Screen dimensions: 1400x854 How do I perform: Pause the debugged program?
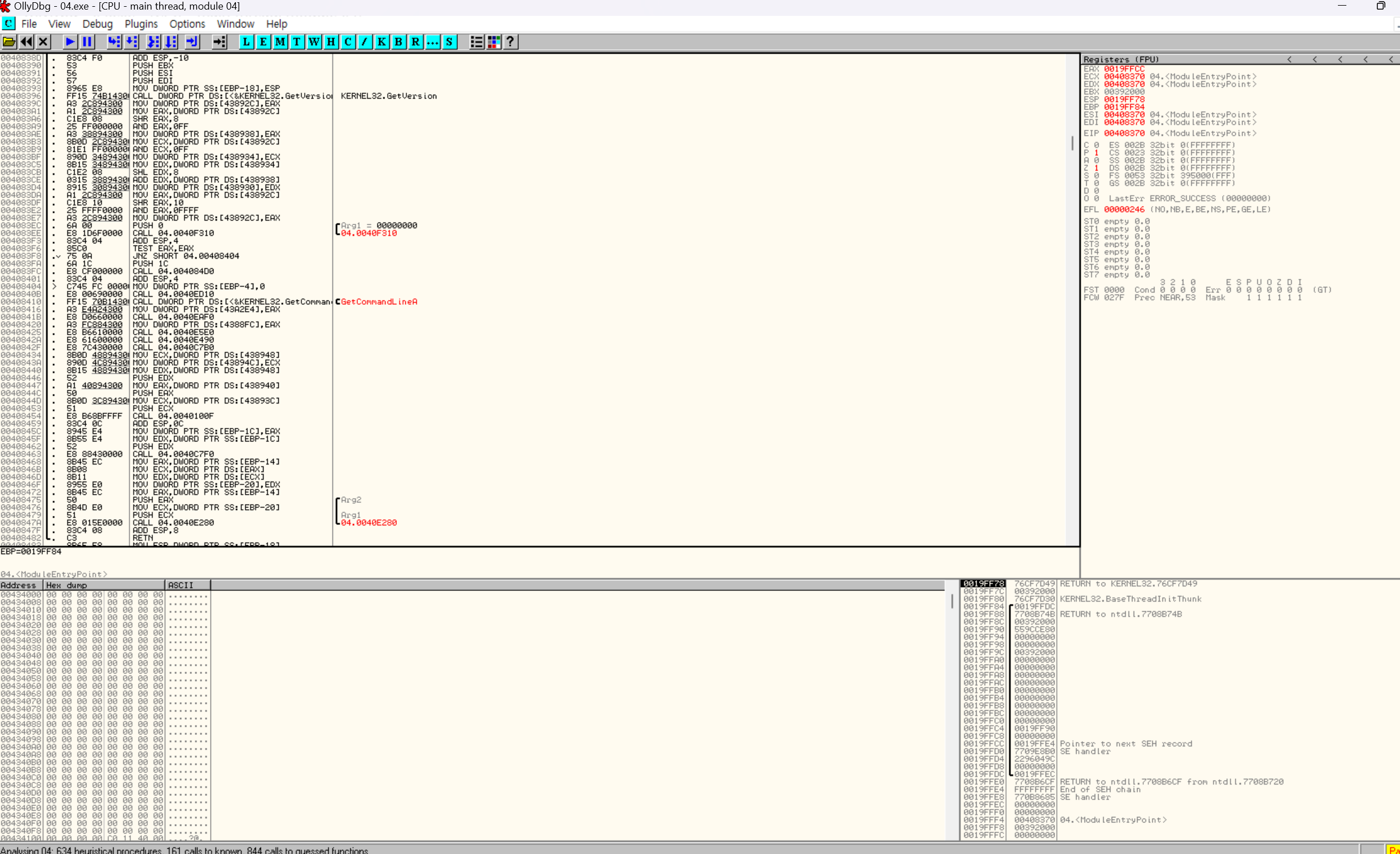tap(87, 41)
